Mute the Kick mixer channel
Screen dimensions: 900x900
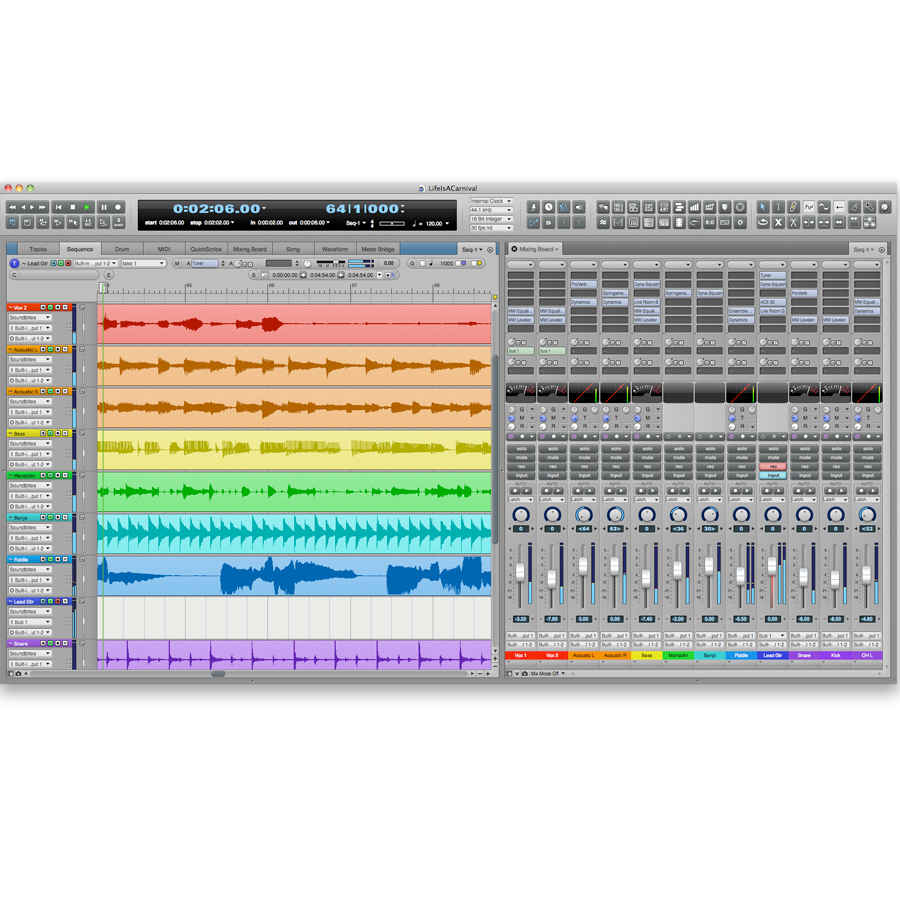coord(836,457)
